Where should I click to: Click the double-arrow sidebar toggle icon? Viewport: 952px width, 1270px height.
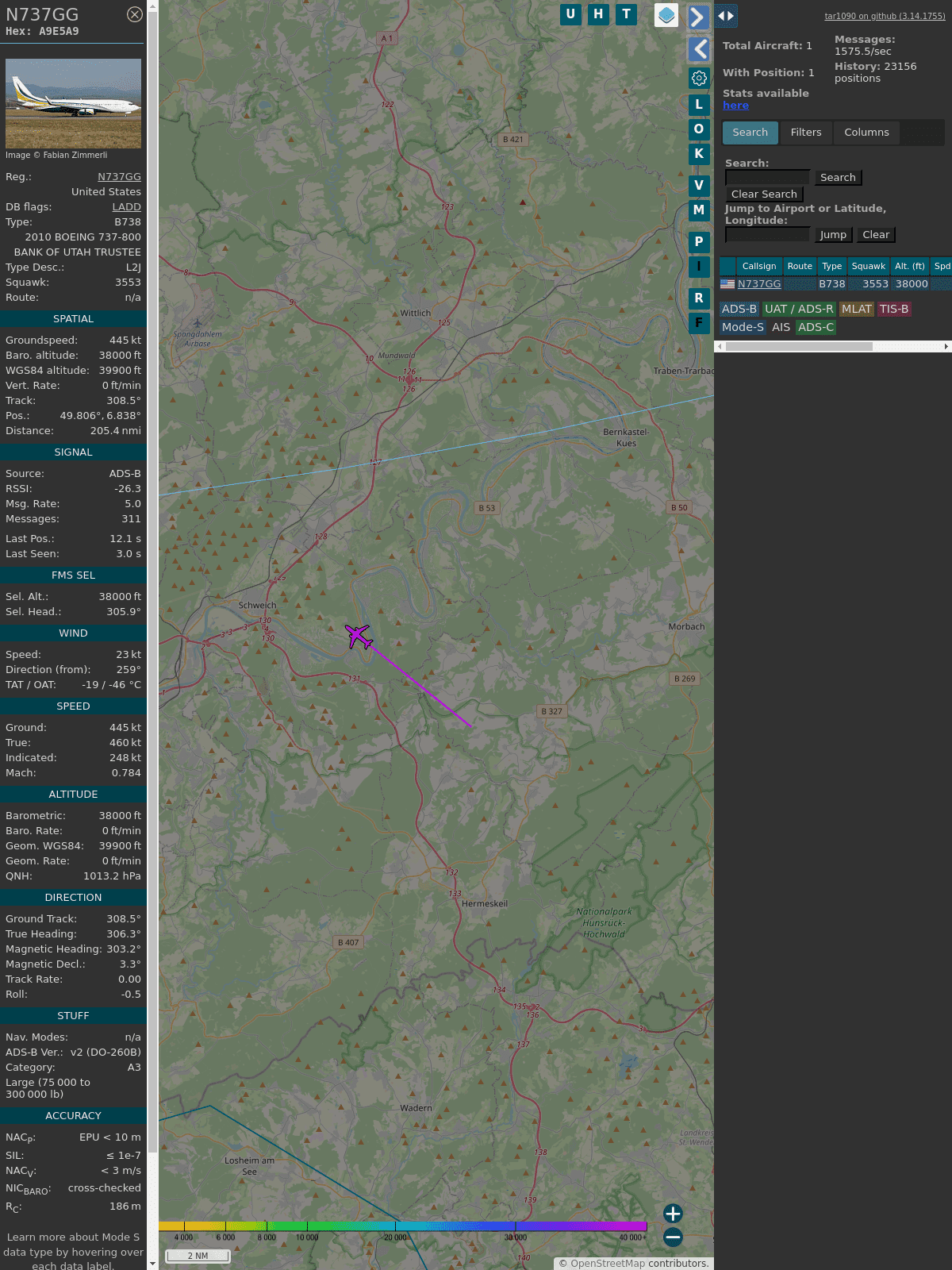(x=725, y=16)
